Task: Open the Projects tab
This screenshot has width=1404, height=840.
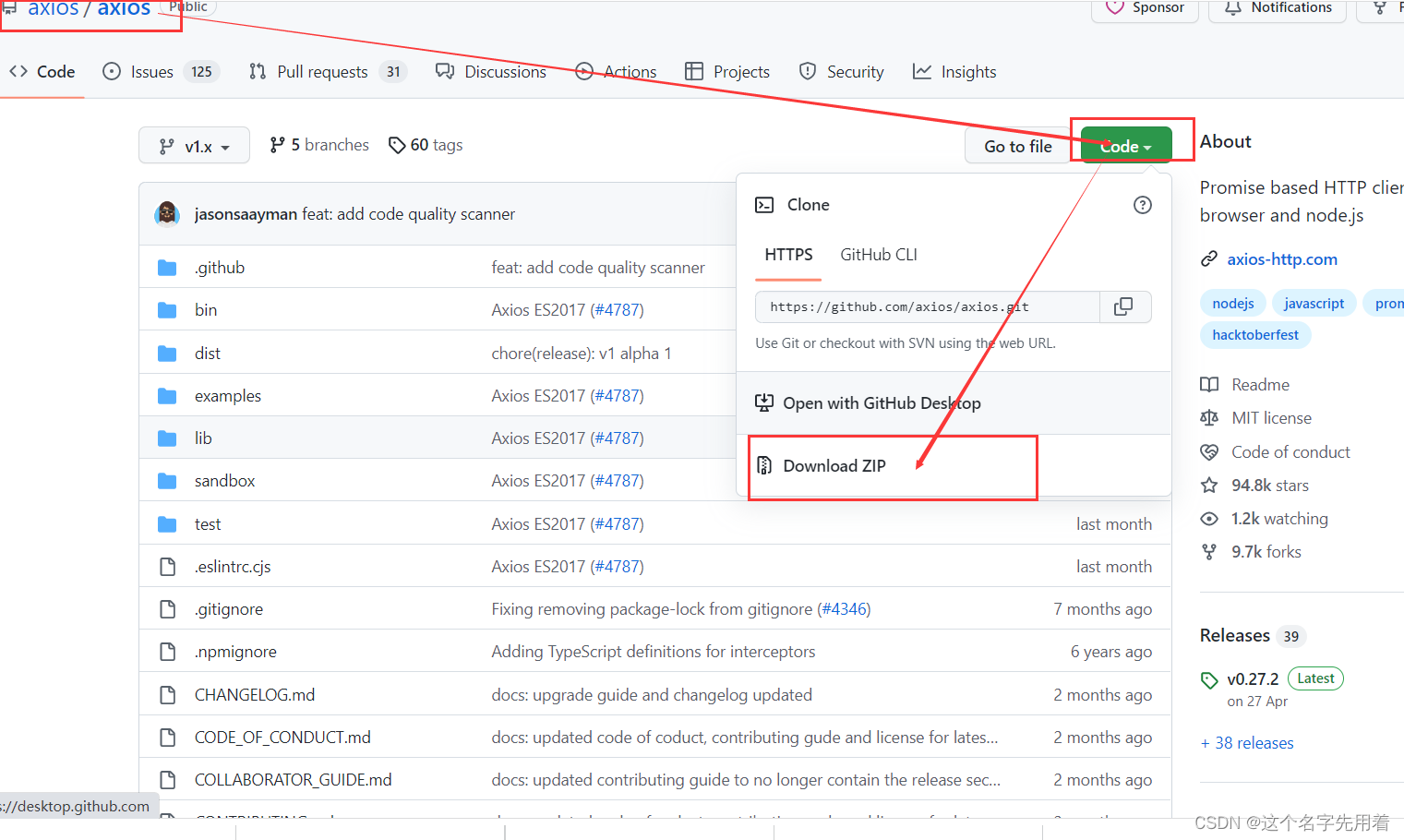Action: 727,72
